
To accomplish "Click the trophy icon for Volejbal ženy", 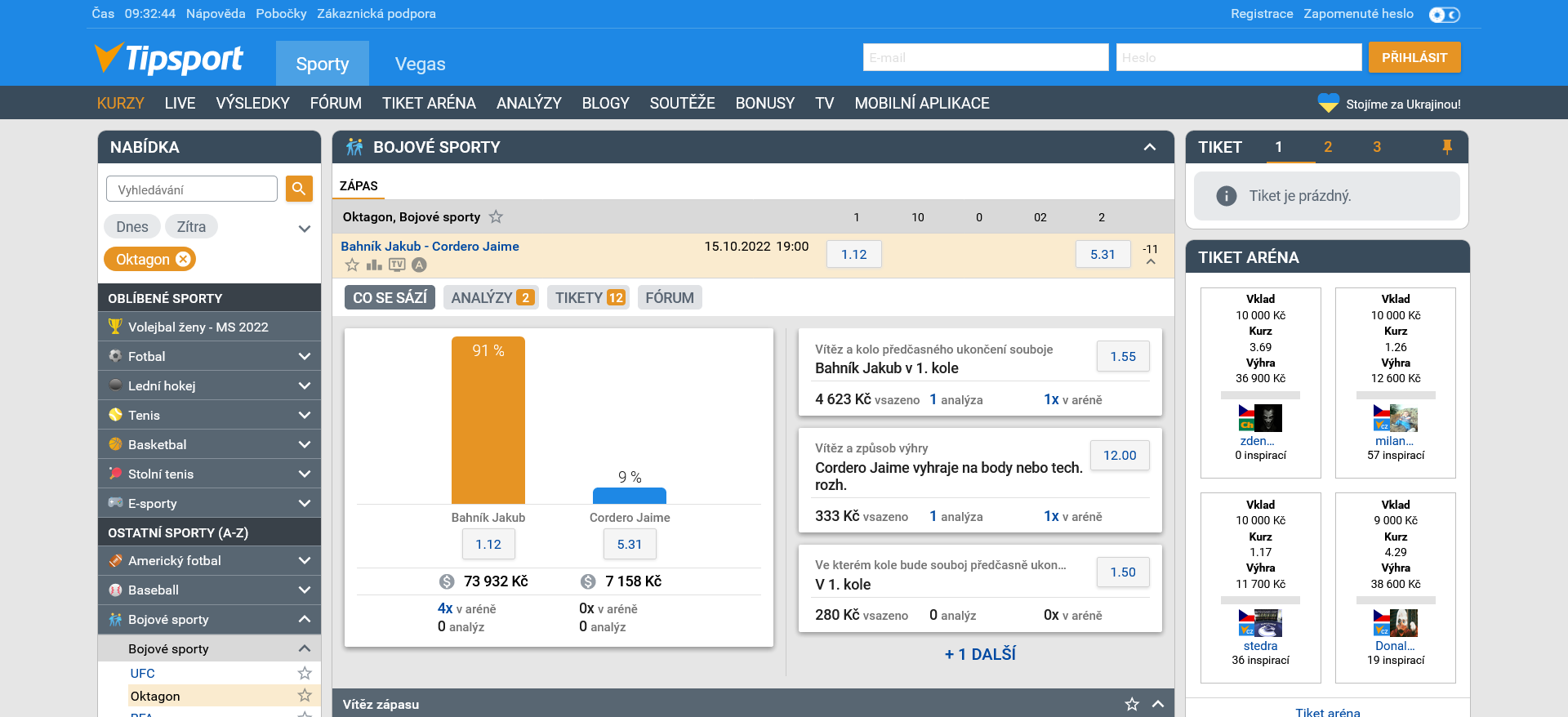I will click(115, 327).
